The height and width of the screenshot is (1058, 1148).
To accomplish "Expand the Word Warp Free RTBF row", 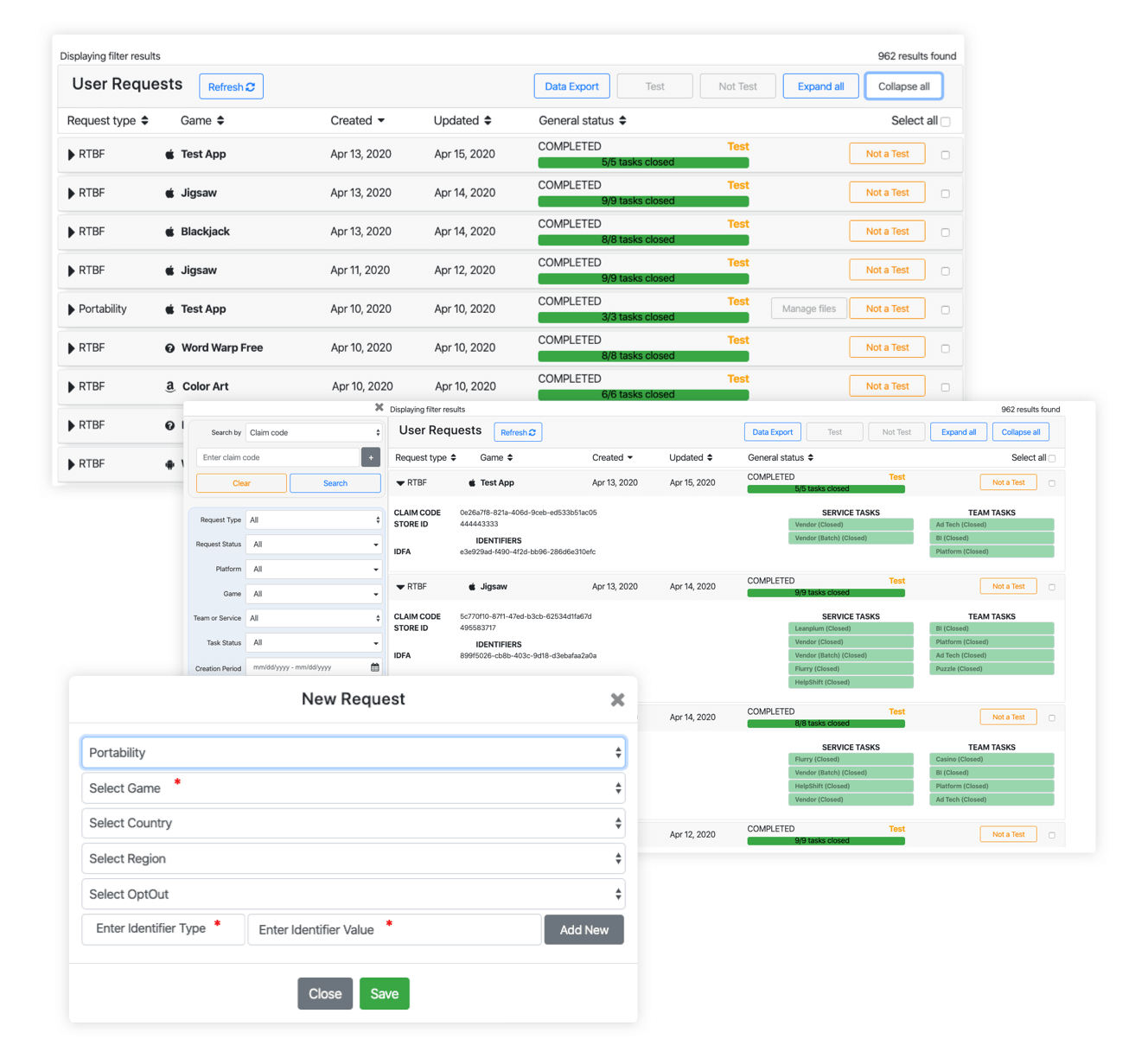I will pyautogui.click(x=71, y=348).
